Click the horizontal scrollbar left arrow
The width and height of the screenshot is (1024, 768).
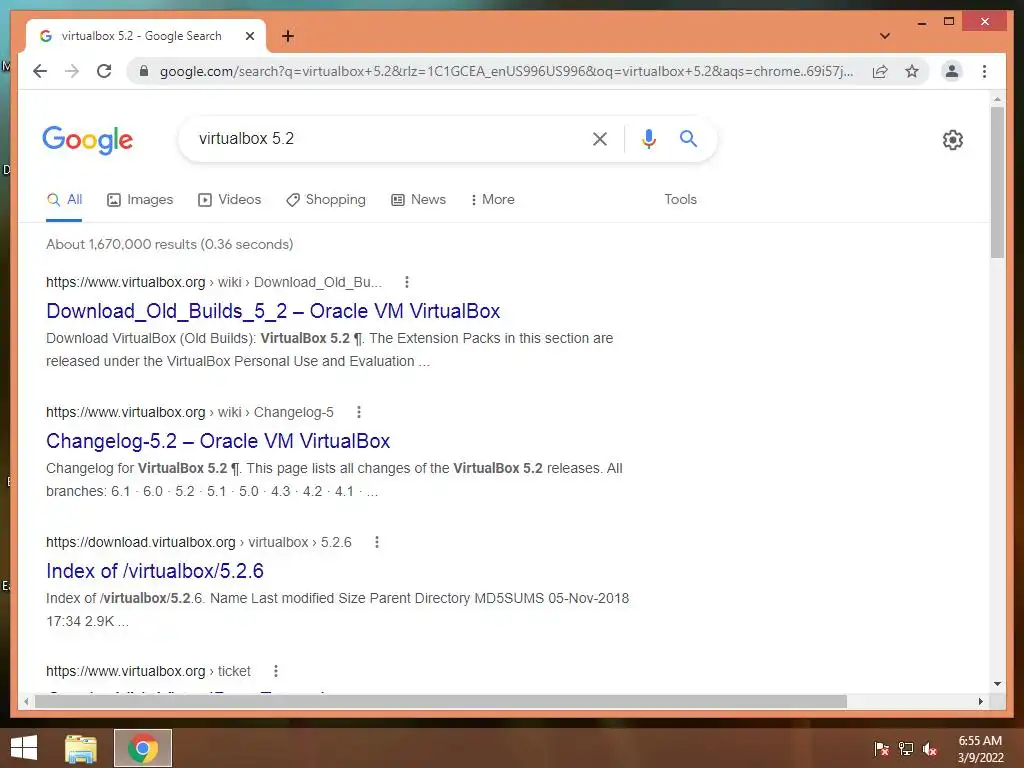pos(26,701)
